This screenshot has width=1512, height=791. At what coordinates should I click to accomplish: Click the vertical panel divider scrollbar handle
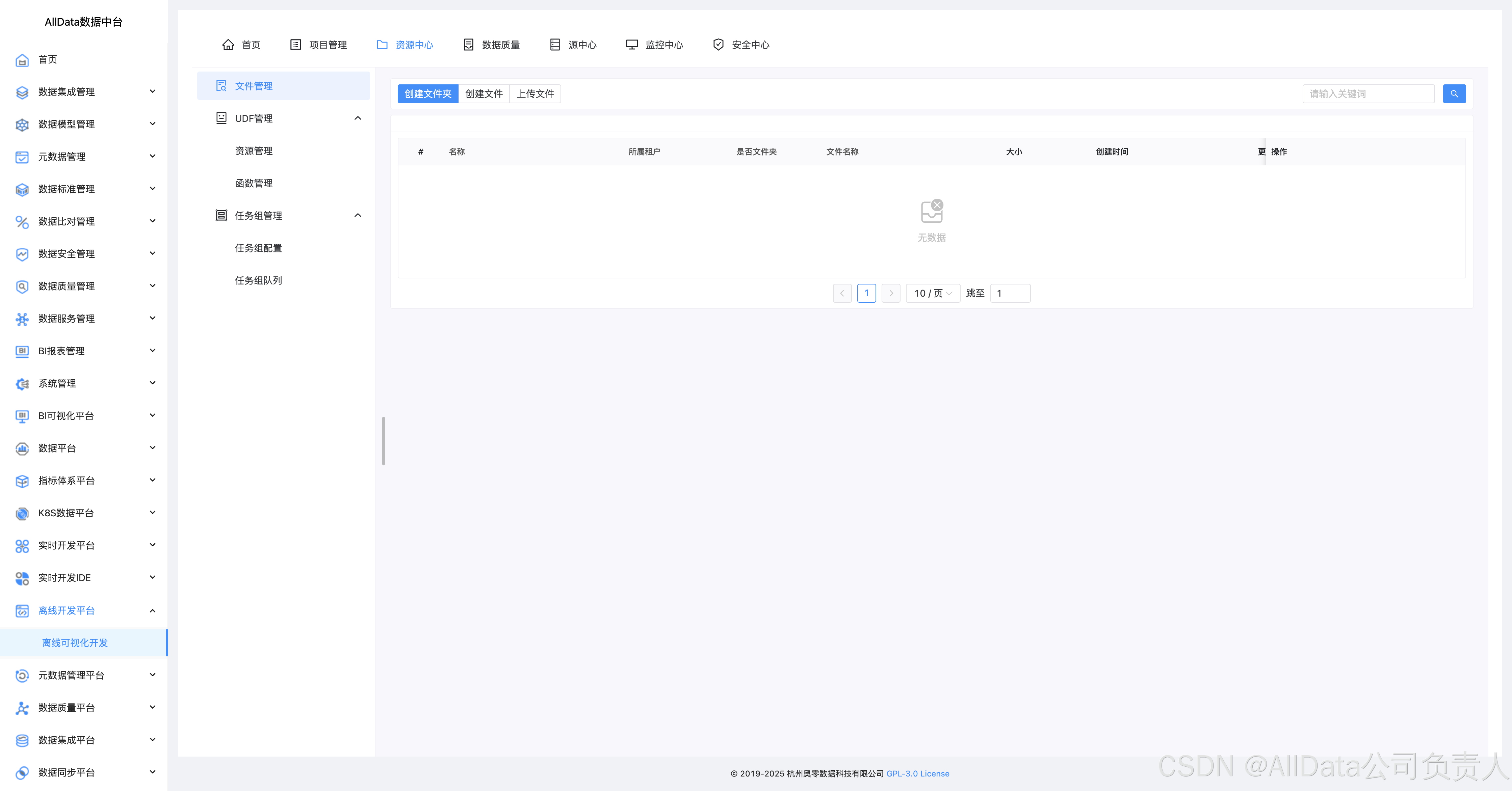[x=383, y=441]
